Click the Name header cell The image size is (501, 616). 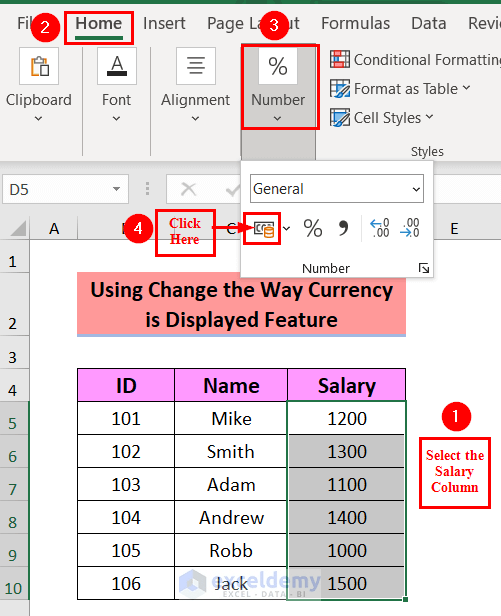tap(231, 385)
